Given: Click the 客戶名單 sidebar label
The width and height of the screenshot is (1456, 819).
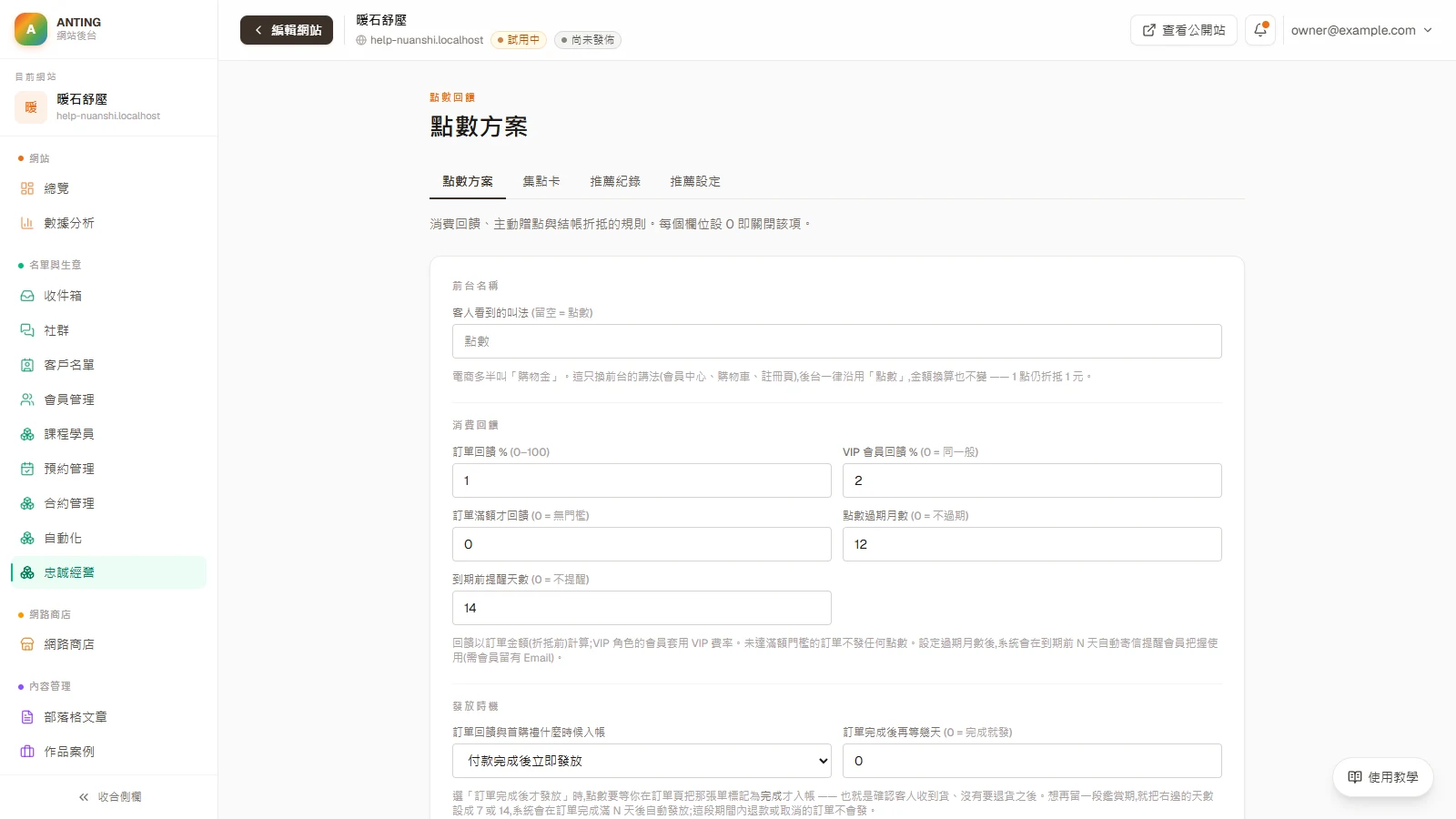Looking at the screenshot, I should 69,365.
